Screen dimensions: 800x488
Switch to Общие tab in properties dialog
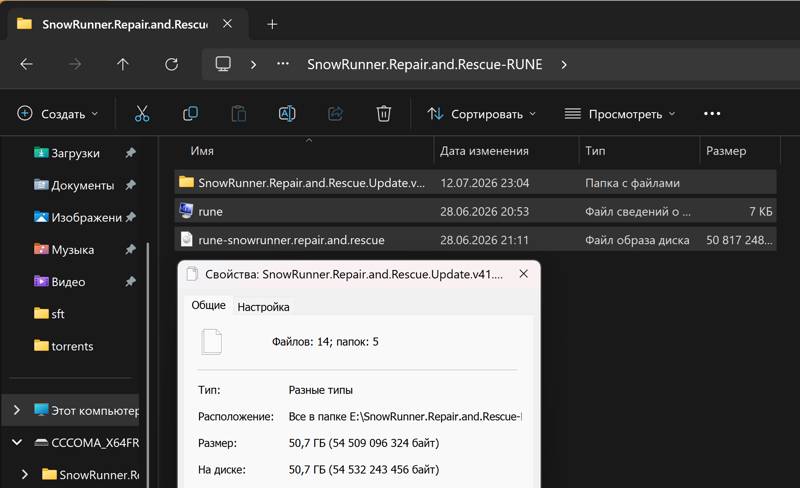pos(208,305)
